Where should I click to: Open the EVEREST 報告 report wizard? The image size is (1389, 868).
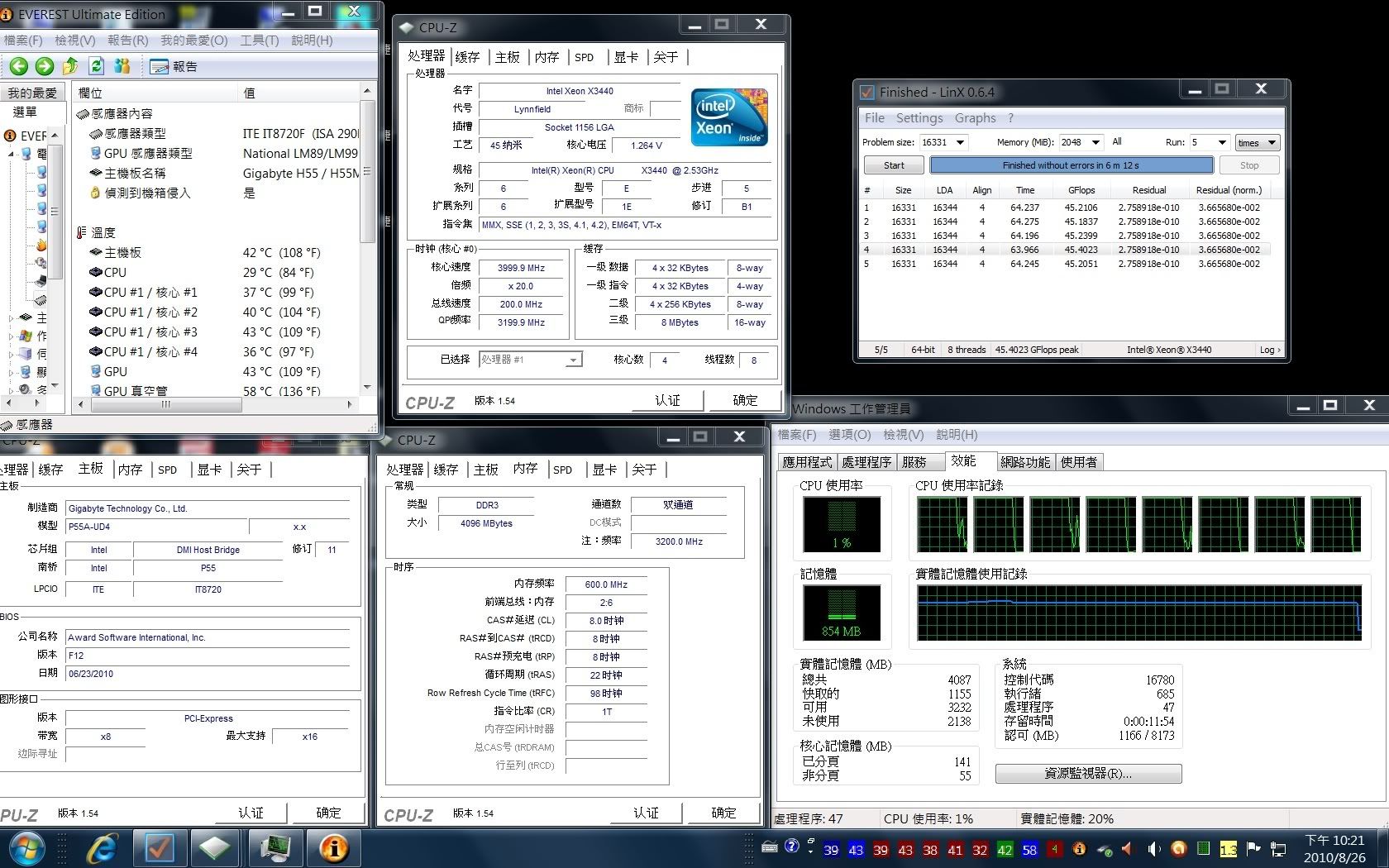[174, 66]
